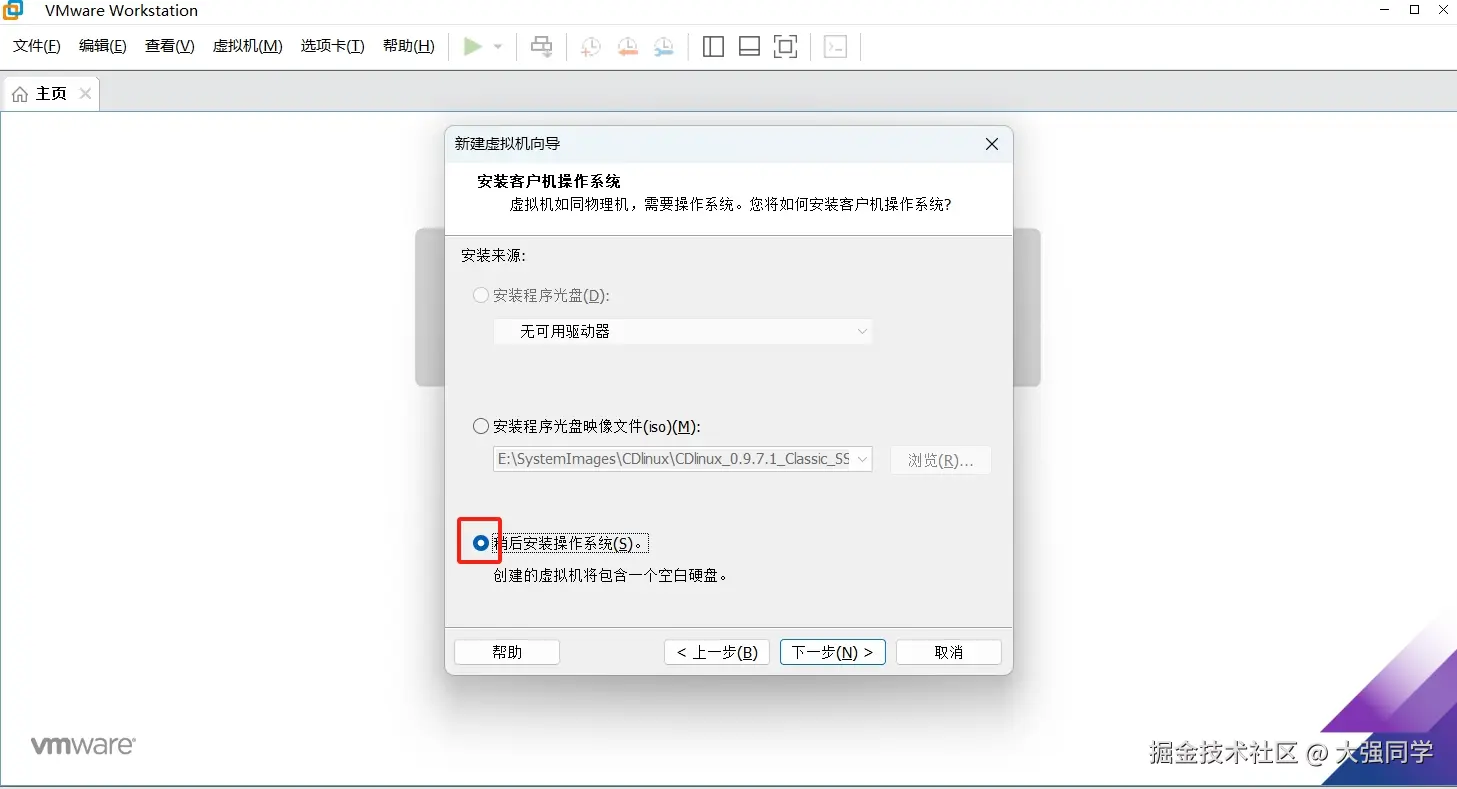Open the power options arrow beside play
This screenshot has width=1457, height=789.
[x=498, y=47]
